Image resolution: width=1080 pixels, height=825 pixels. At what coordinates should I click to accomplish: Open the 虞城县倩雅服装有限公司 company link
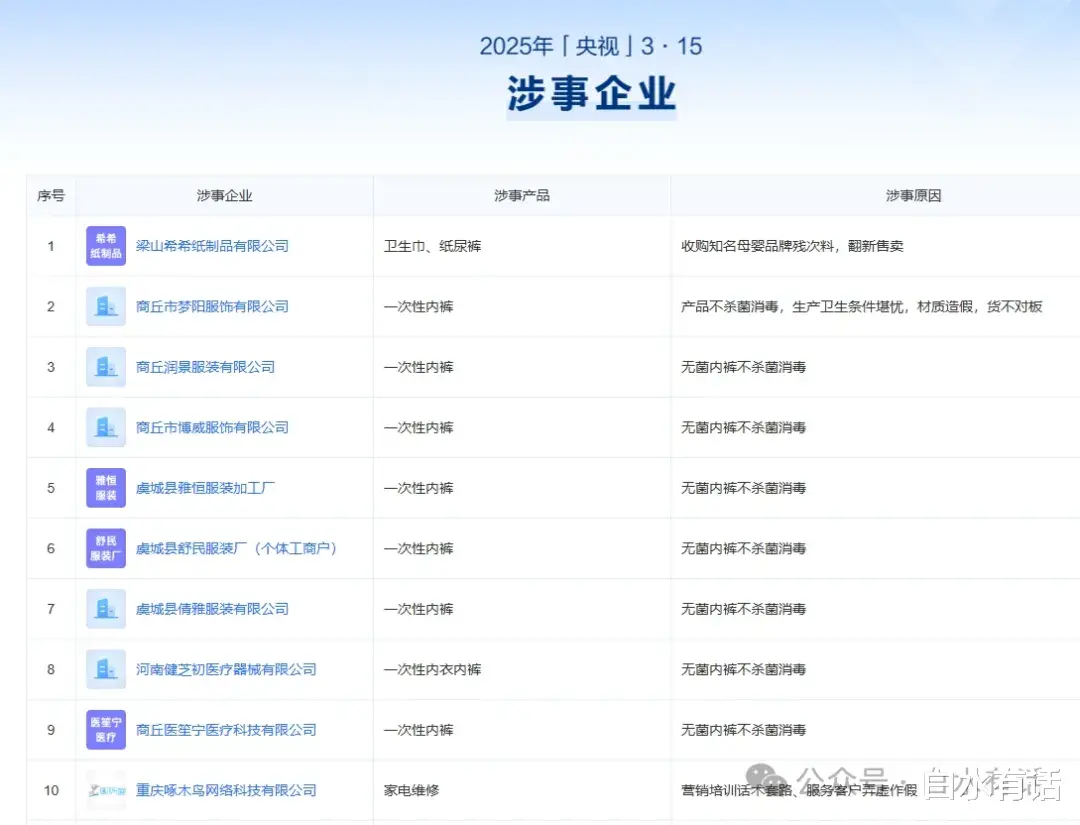[212, 609]
